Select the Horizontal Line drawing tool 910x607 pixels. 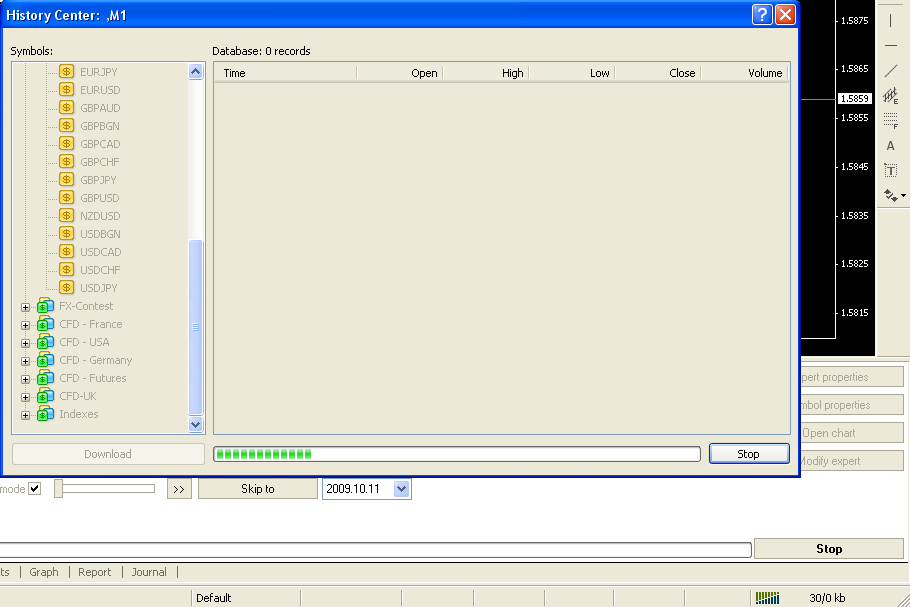pos(891,46)
